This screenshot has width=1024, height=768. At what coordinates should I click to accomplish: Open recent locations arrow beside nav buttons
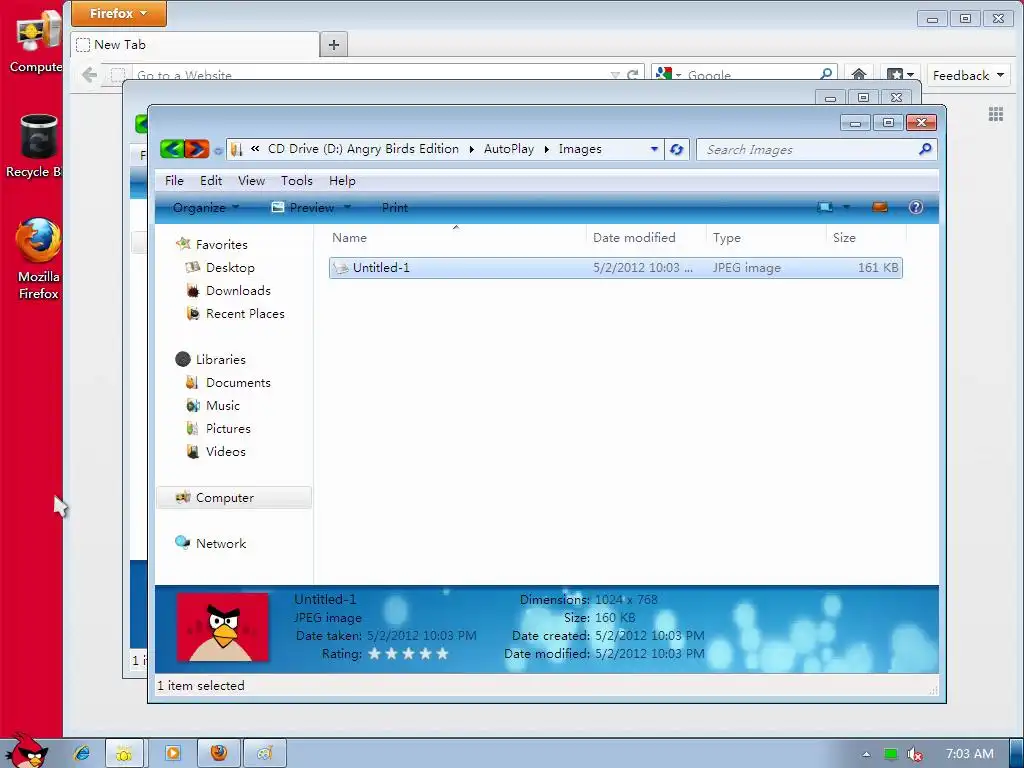(x=218, y=150)
